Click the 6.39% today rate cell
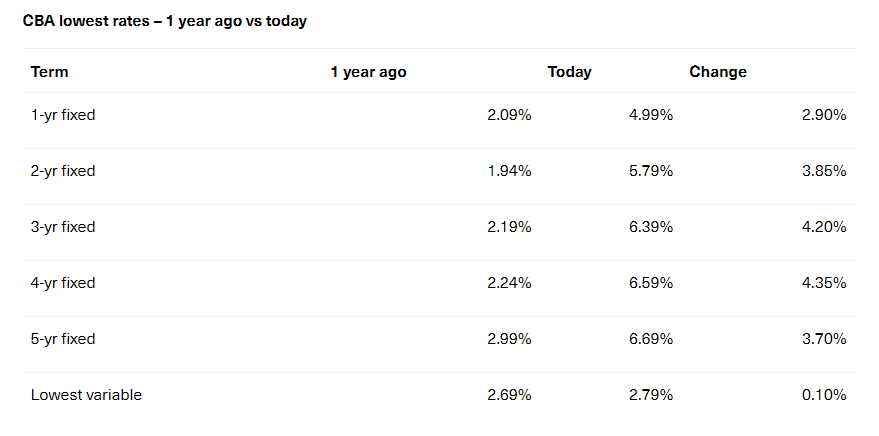This screenshot has height=436, width=879. [650, 227]
